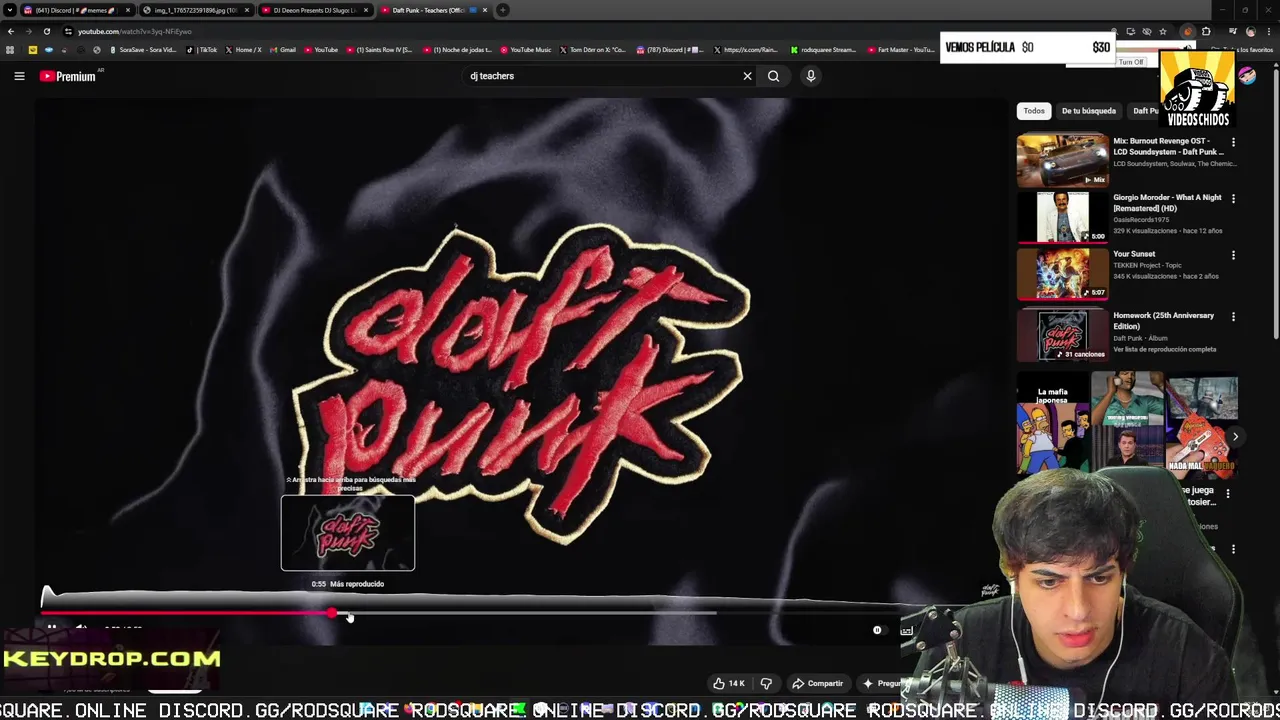Open the Gmail bookmark

click(283, 50)
